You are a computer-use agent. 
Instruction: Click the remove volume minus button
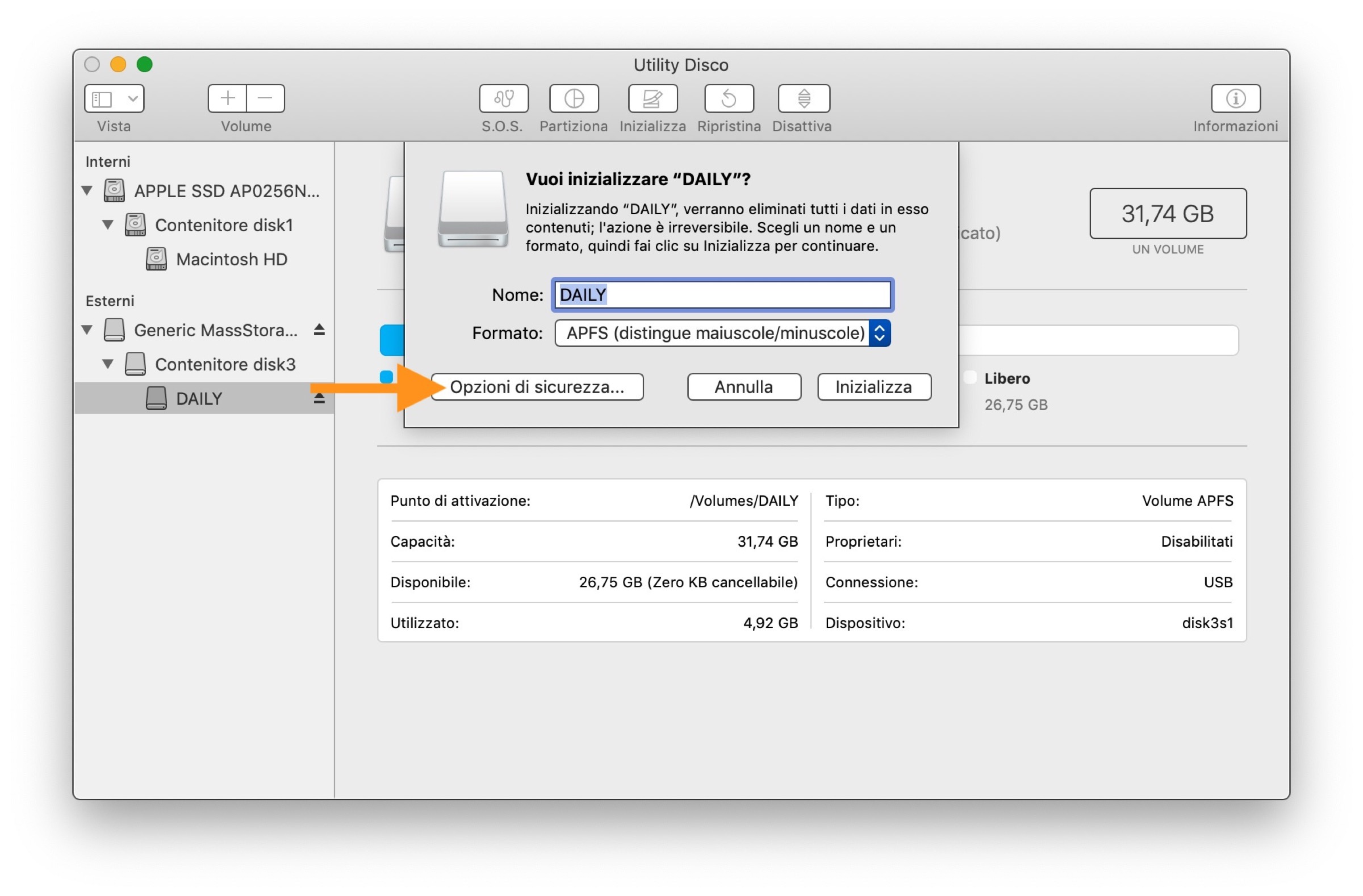coord(265,98)
